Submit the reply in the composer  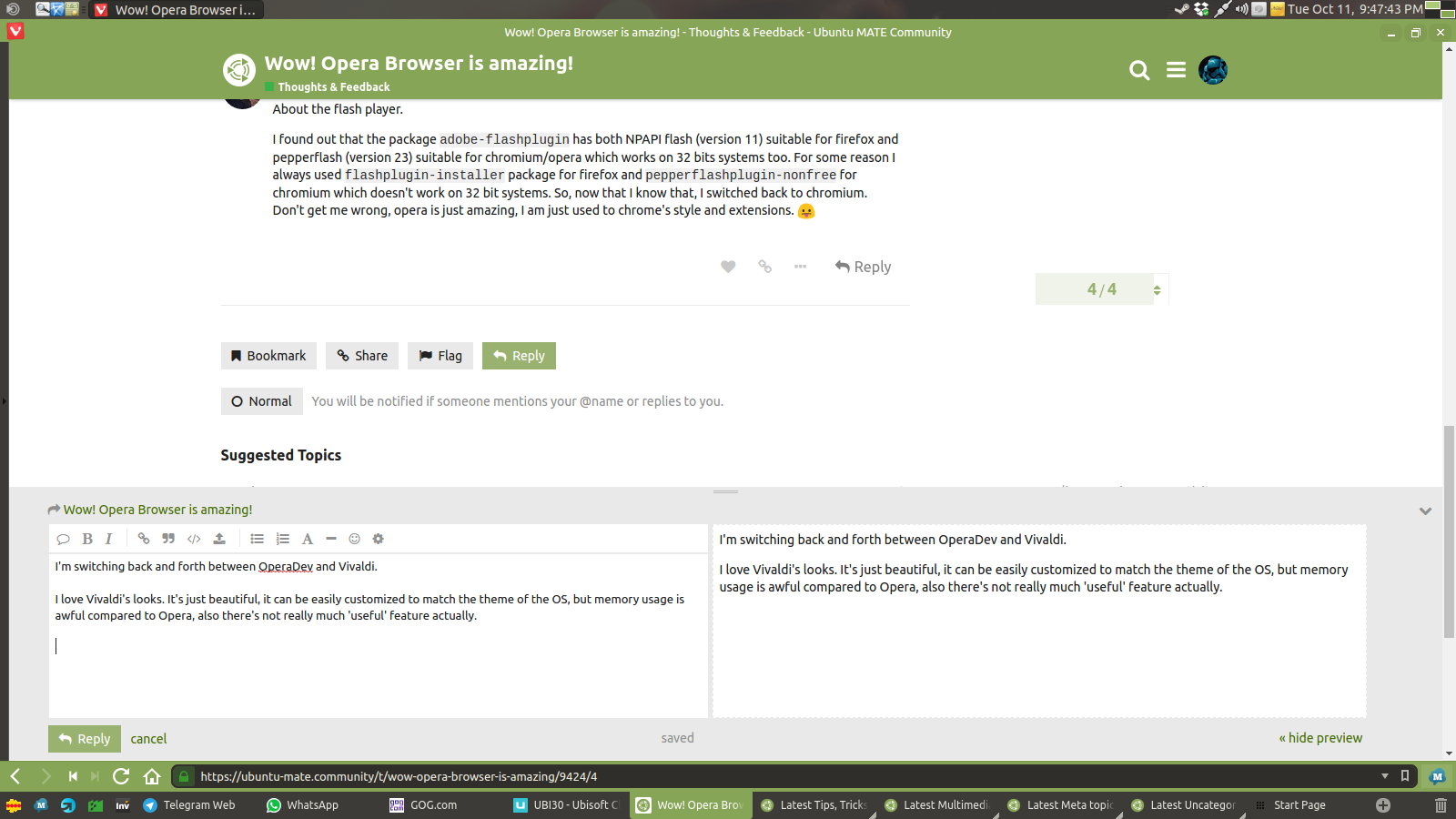[x=85, y=739]
